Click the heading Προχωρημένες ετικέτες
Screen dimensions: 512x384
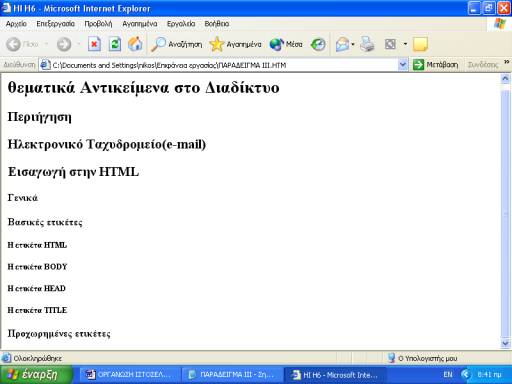point(59,334)
